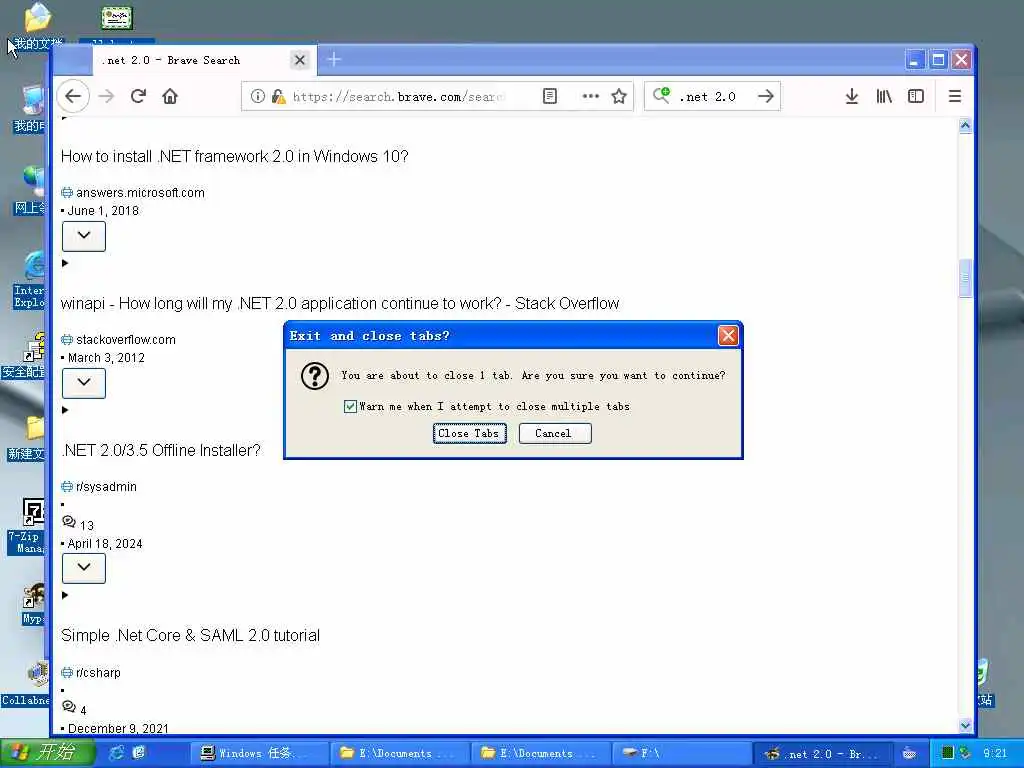The image size is (1024, 768).
Task: Click the 4 comments icon for r/csharp
Action: pos(69,707)
